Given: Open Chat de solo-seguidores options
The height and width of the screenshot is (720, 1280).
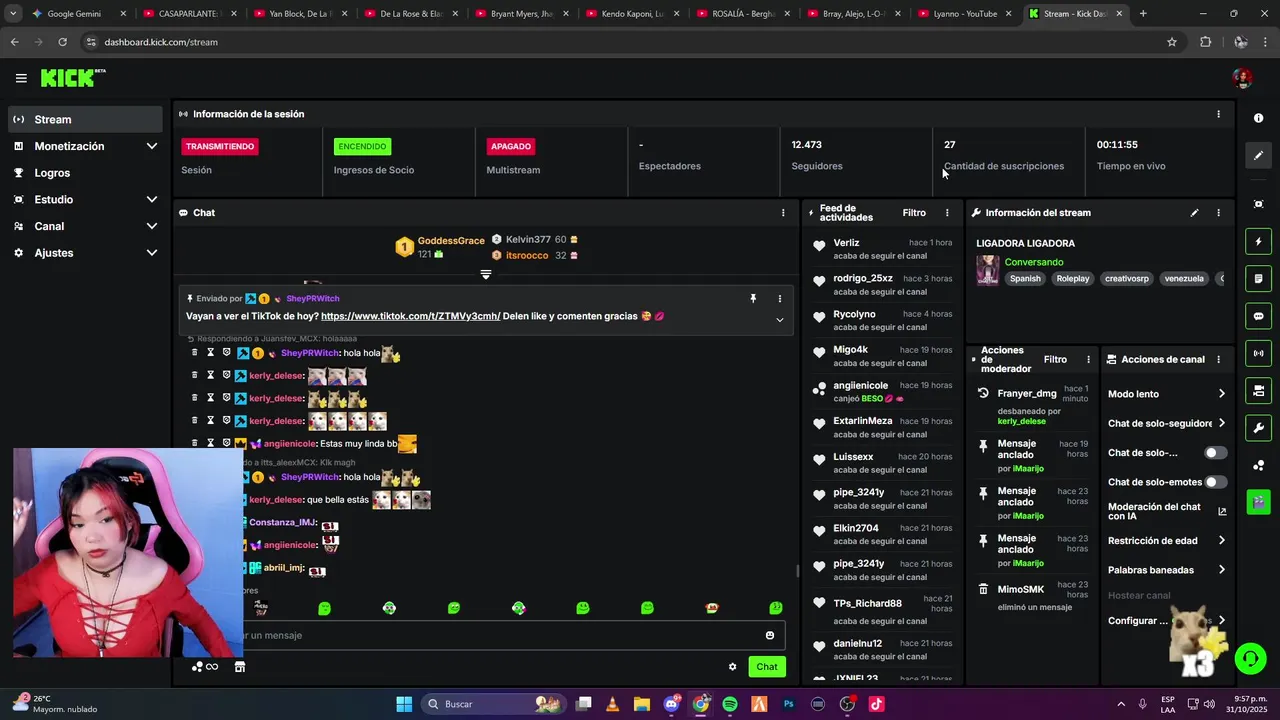Looking at the screenshot, I should (x=1166, y=423).
